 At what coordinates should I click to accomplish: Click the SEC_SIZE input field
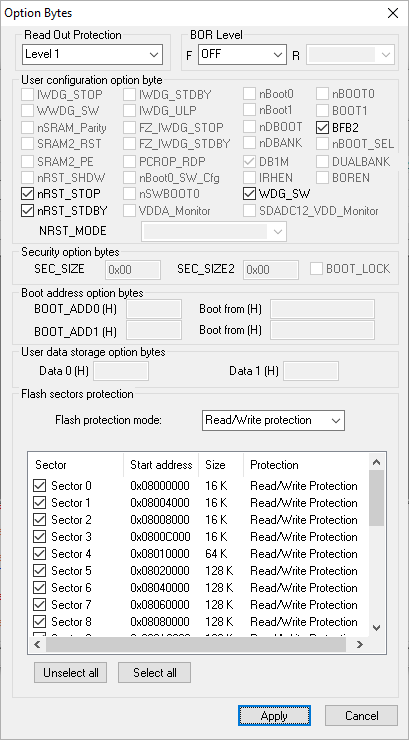(x=133, y=270)
